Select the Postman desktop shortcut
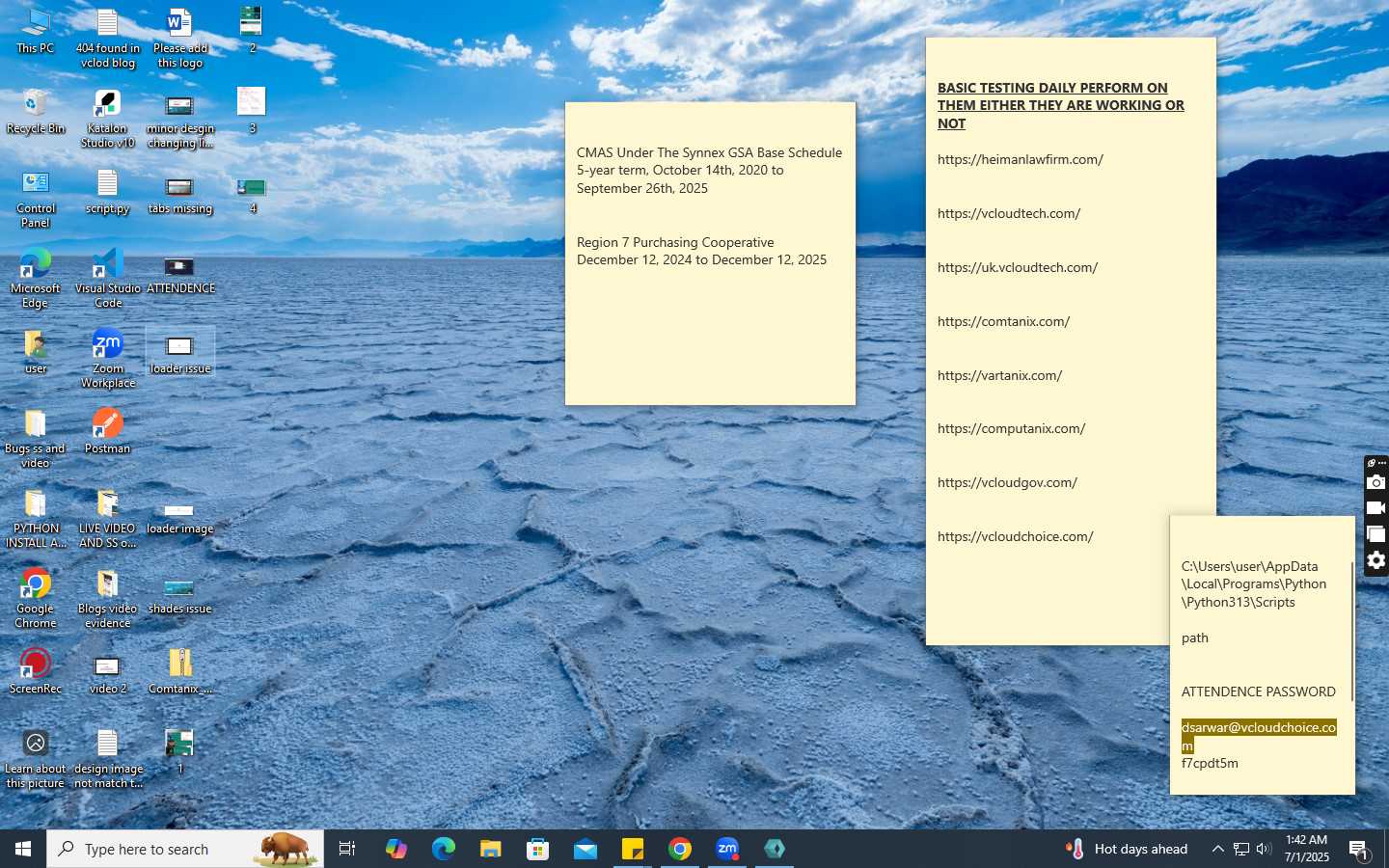The height and width of the screenshot is (868, 1389). click(x=108, y=430)
